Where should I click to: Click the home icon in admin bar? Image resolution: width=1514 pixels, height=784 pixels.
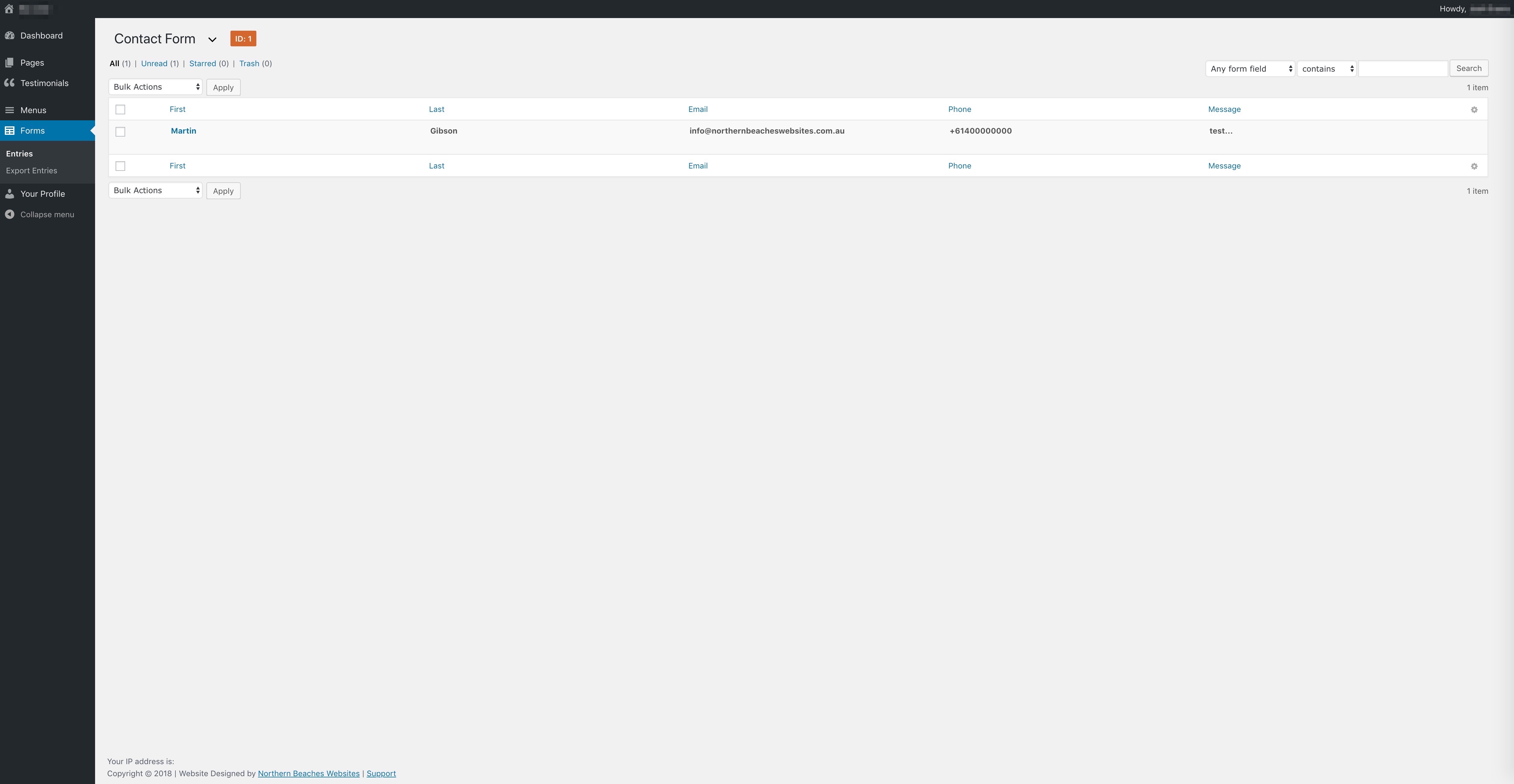[x=9, y=9]
